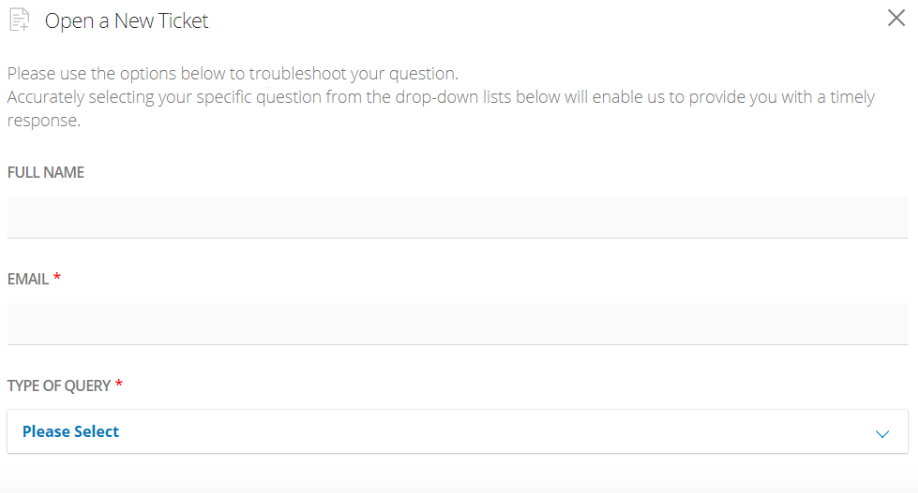Click into the Email input field
This screenshot has width=918, height=493.
[457, 324]
